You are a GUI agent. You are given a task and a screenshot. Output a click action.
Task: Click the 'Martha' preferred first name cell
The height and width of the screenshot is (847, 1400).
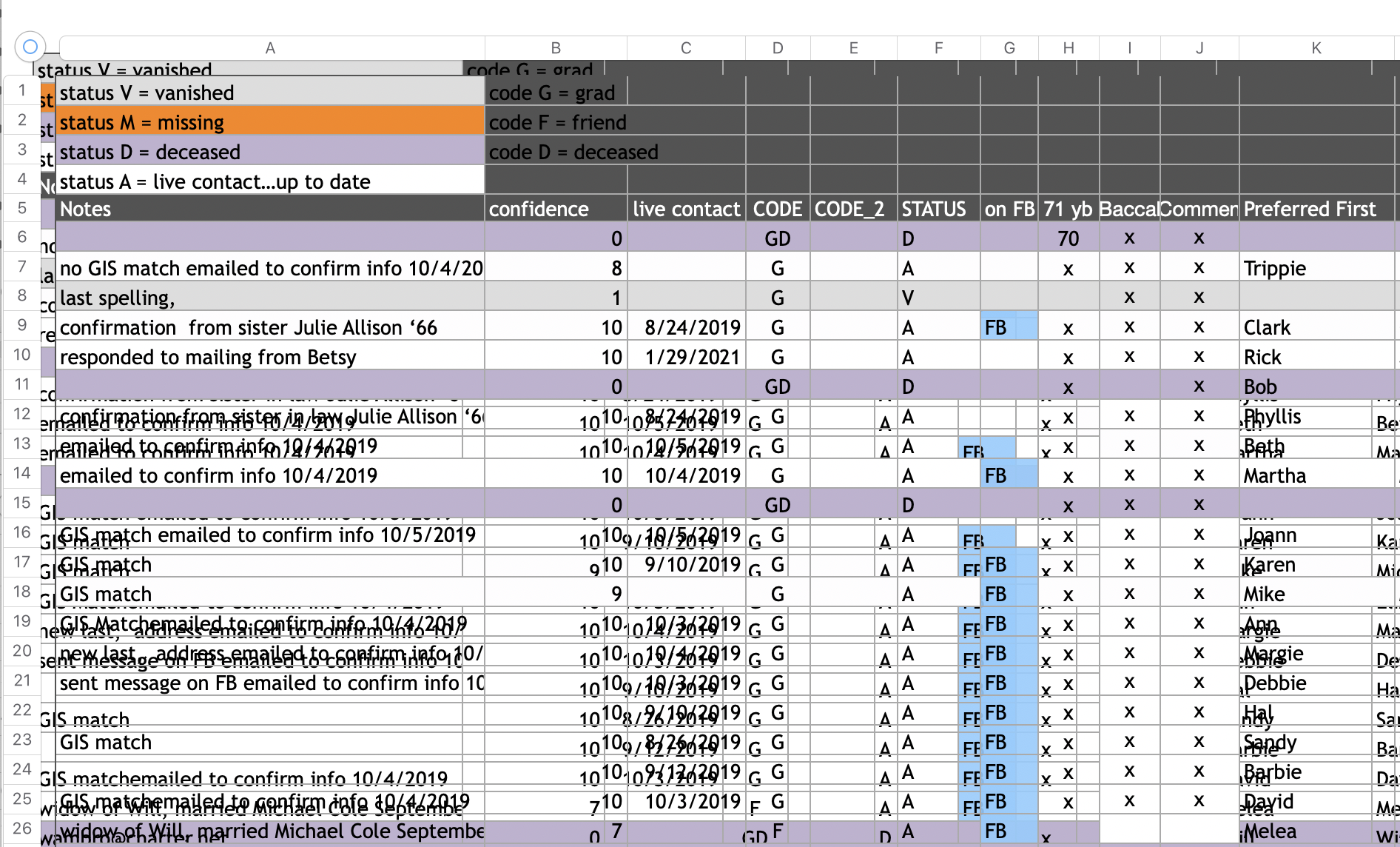(1316, 475)
